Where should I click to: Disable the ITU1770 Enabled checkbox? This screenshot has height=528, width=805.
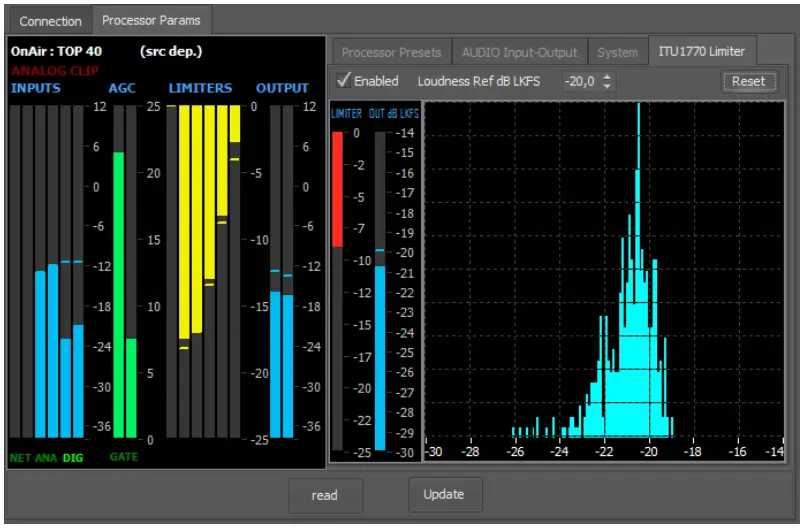[x=344, y=81]
